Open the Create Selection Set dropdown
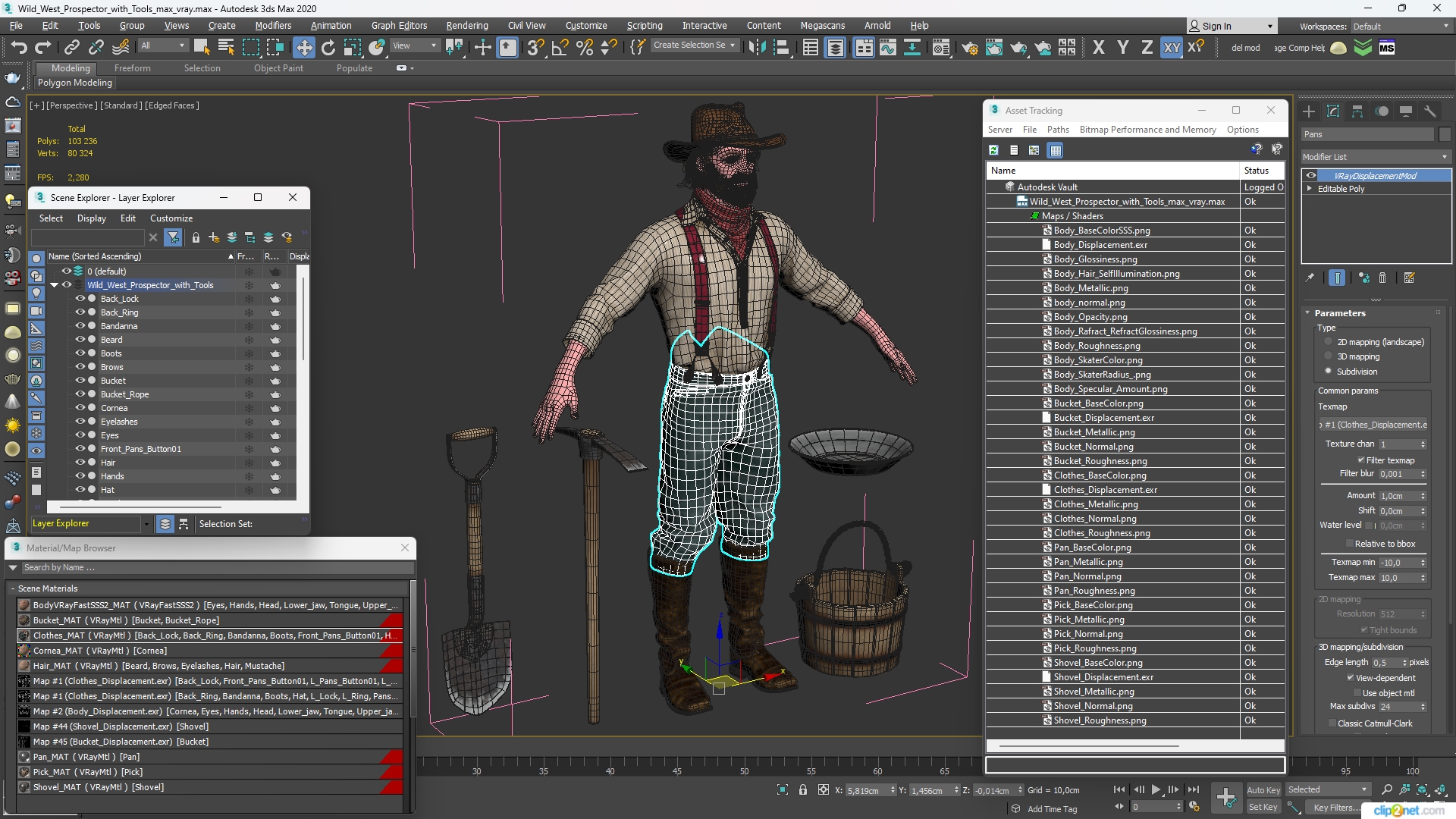Screen dimensions: 1456x819 pos(694,45)
